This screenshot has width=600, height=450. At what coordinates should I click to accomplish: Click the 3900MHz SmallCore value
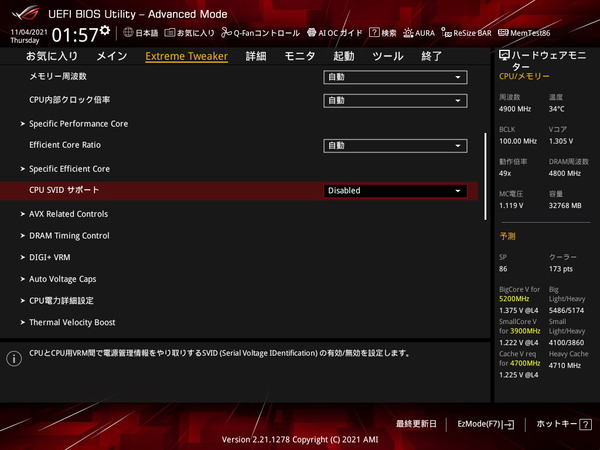tap(525, 331)
